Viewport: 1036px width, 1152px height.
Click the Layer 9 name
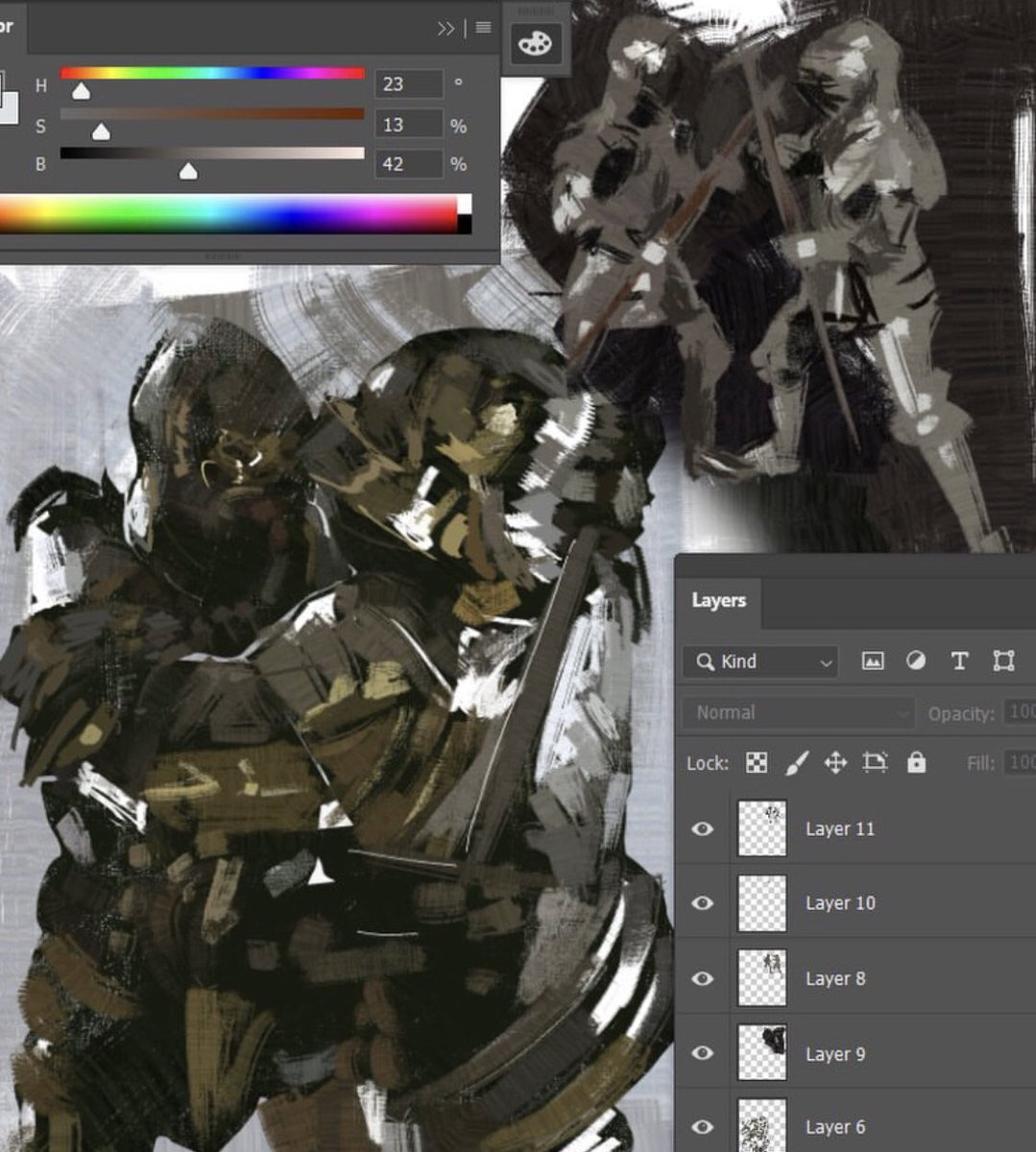(x=835, y=1053)
